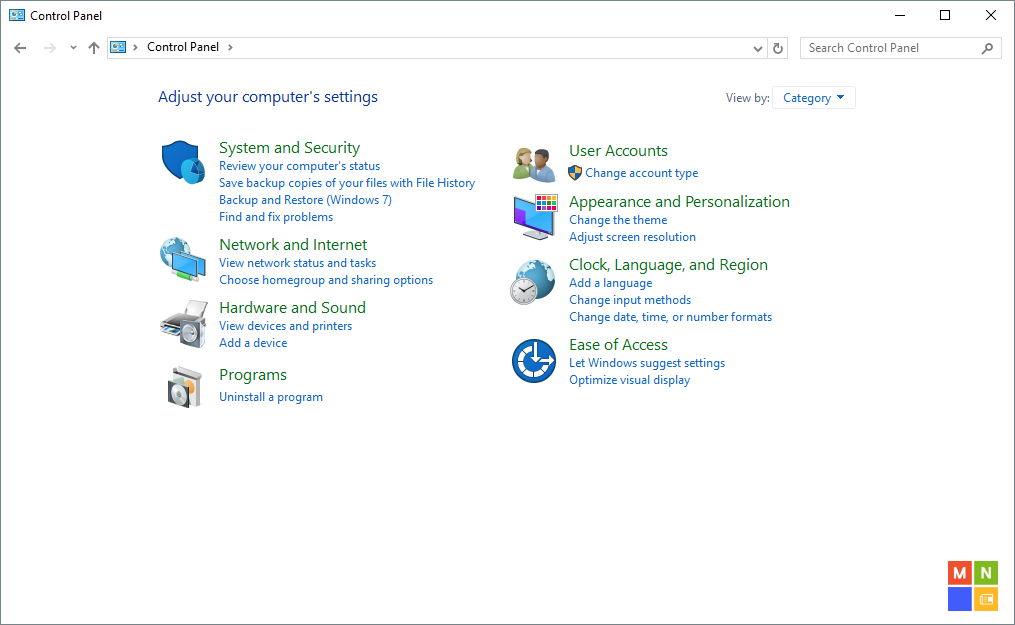Open the Hardware and Sound printer icon
This screenshot has width=1015, height=625.
pyautogui.click(x=184, y=323)
